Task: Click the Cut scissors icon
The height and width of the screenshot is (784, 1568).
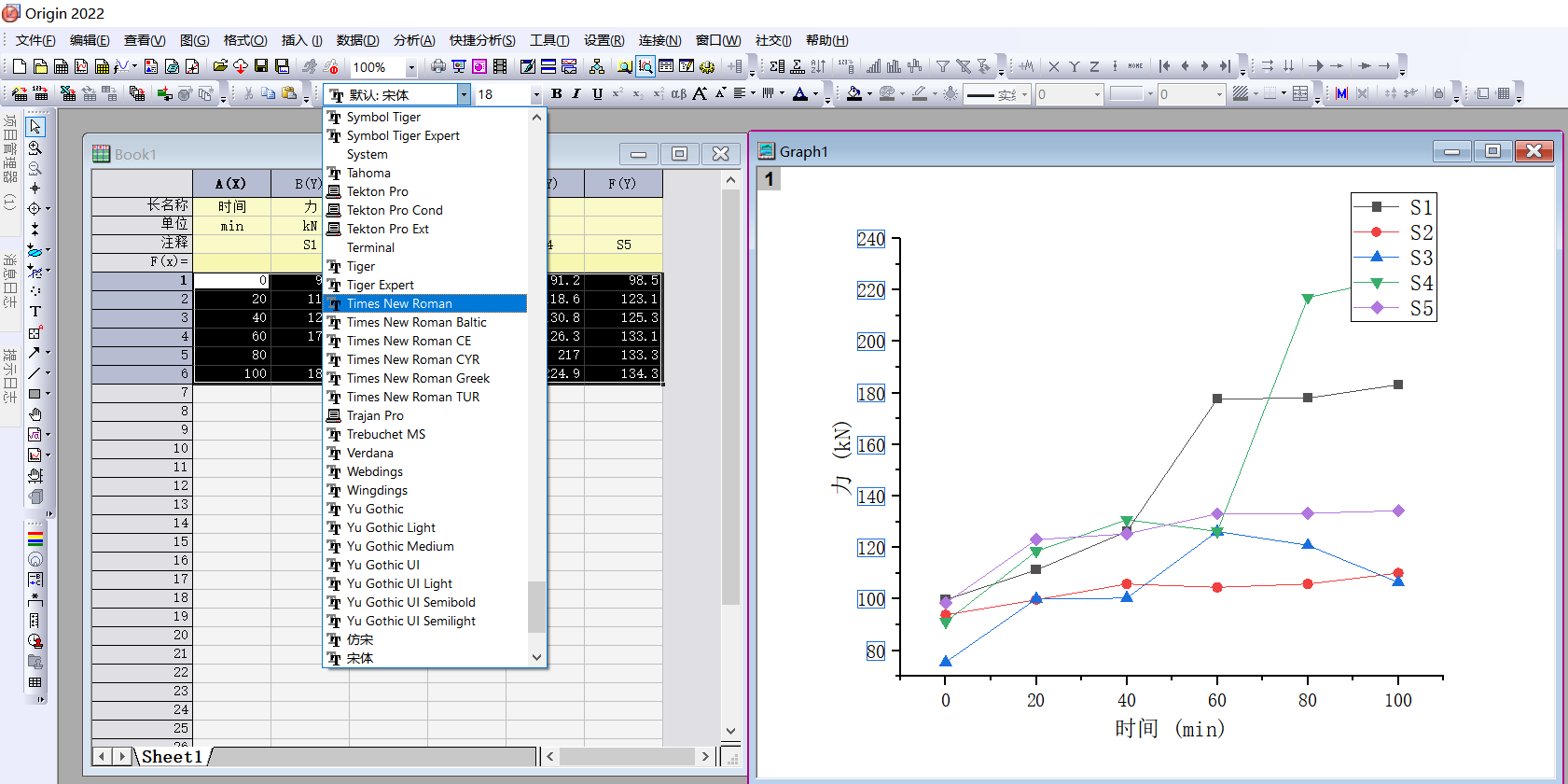Action: 248,93
